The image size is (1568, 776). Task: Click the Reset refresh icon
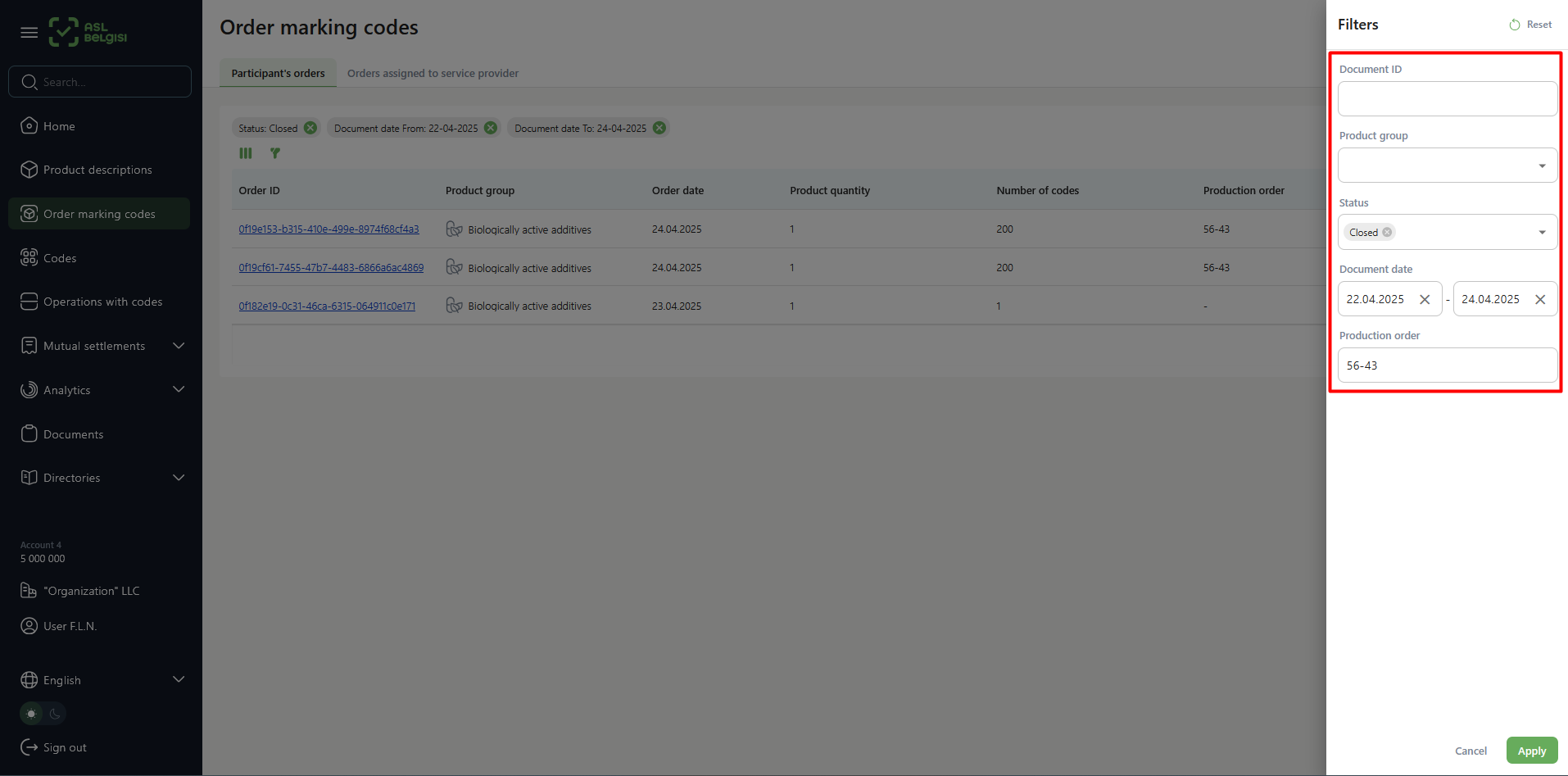(1515, 25)
